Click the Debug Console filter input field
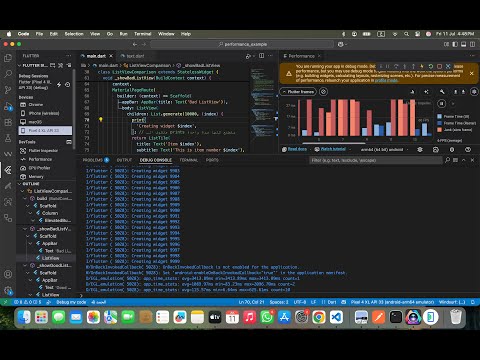 [376, 160]
